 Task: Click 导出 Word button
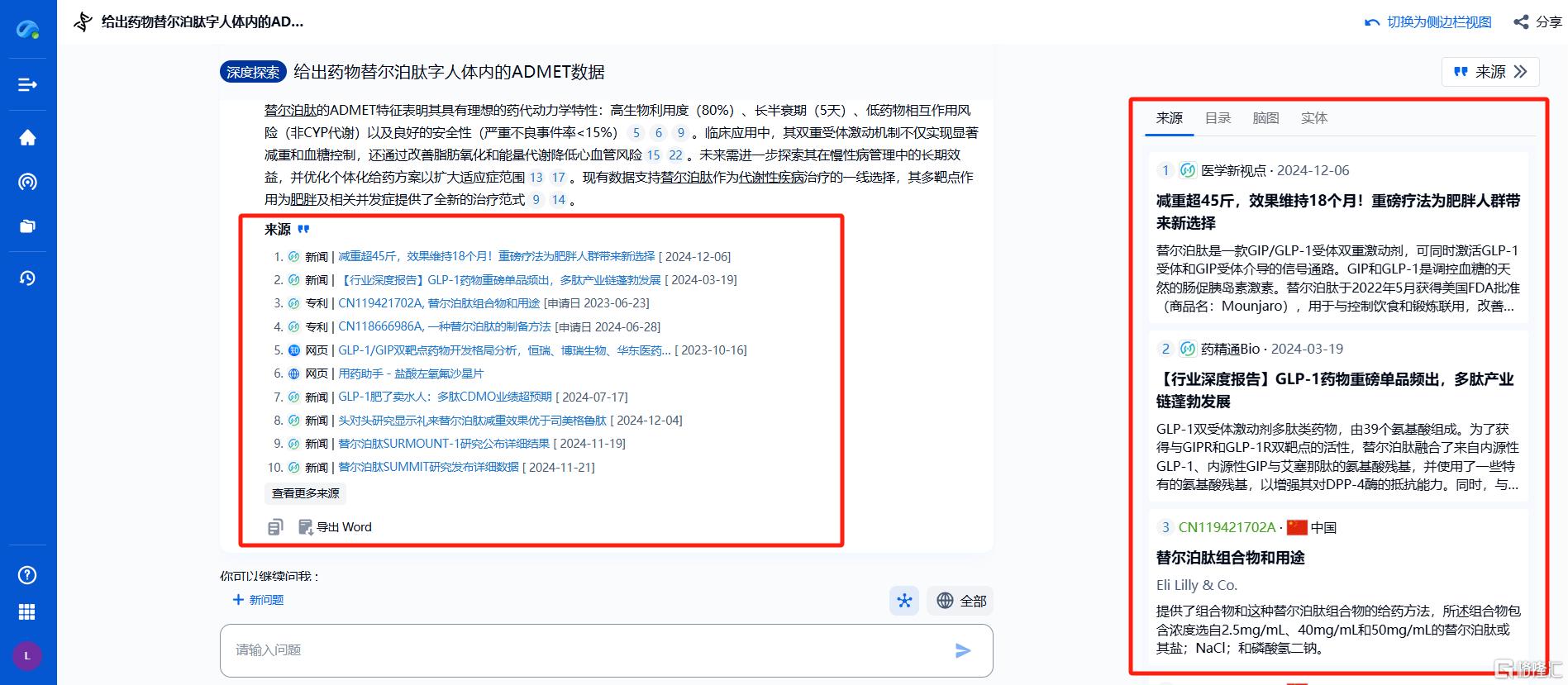[335, 527]
